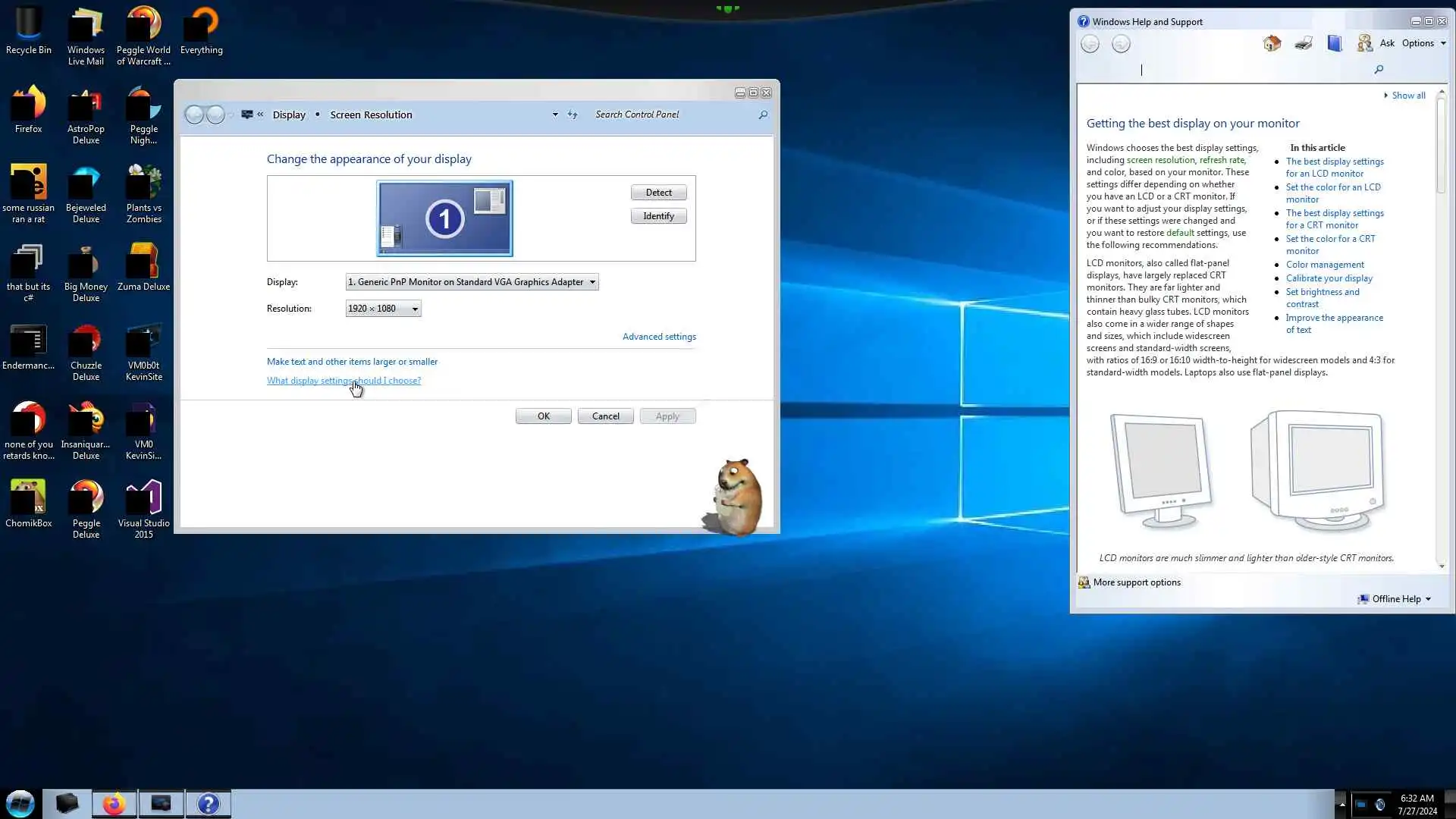Screen dimensions: 1456x819
Task: Open the Resolution dropdown
Action: pos(383,309)
